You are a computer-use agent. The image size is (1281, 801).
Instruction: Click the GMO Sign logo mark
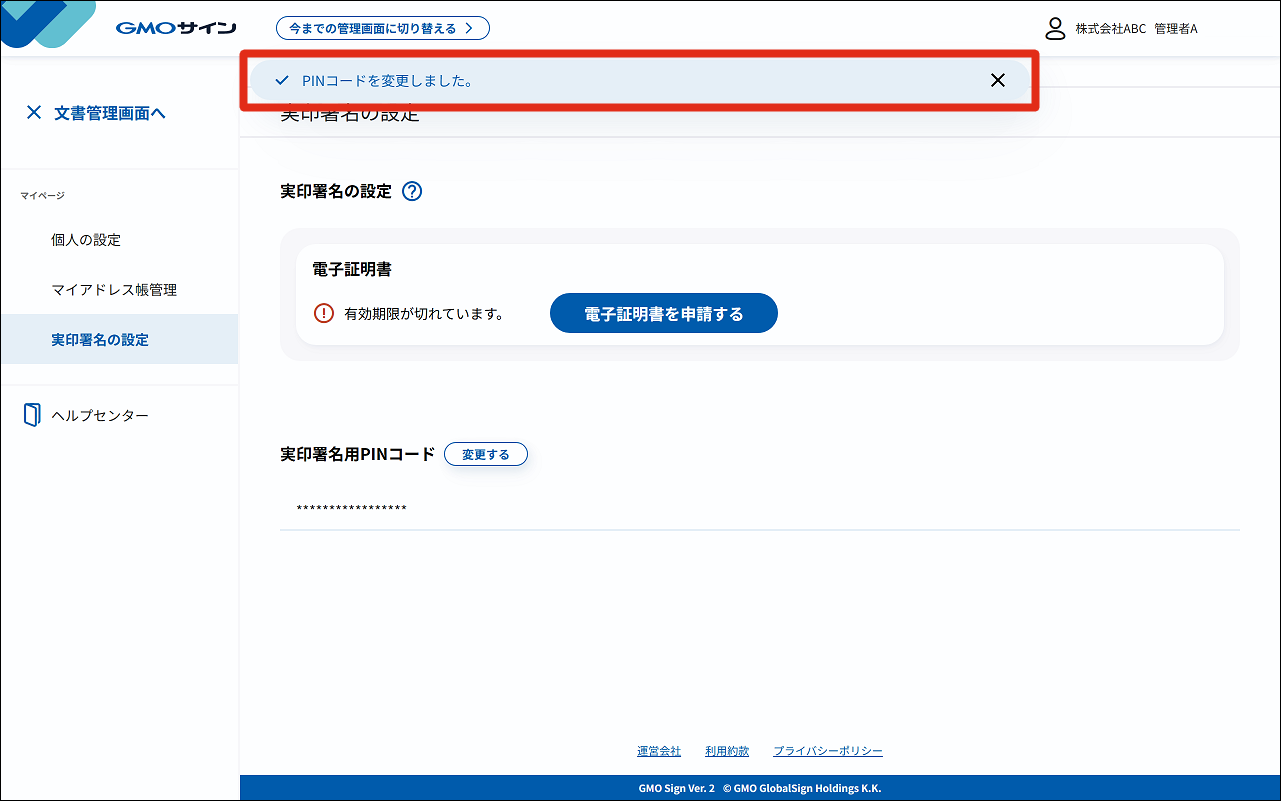coord(50,22)
